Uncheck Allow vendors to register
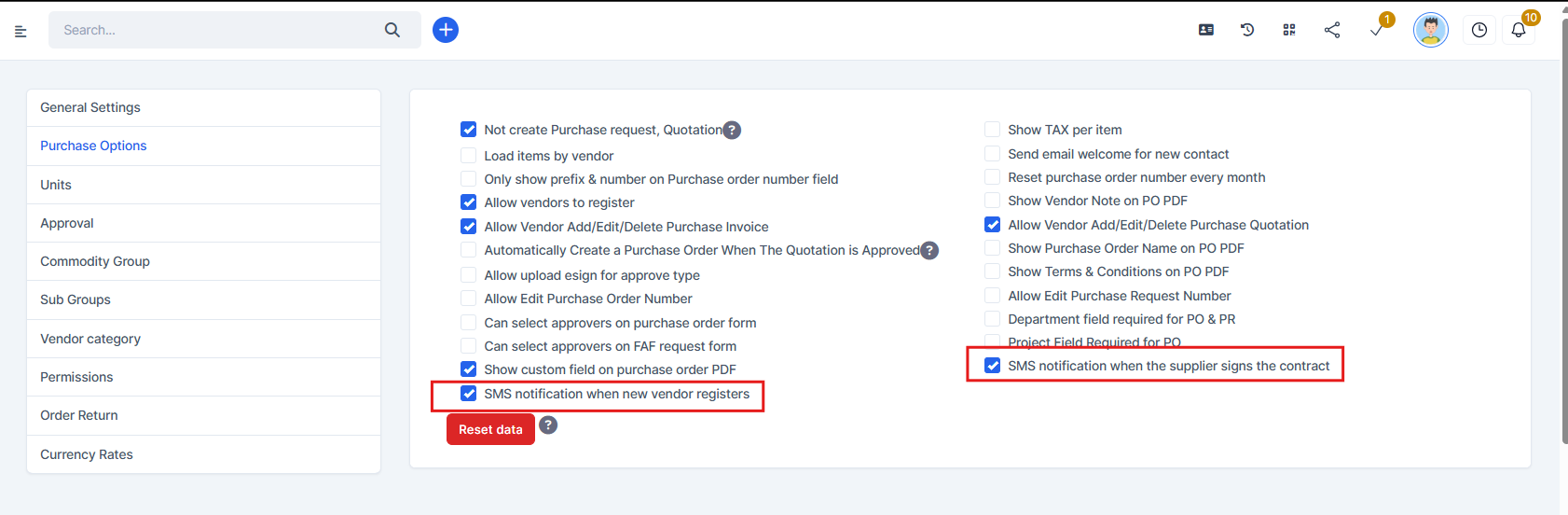Screen dimensions: 1568x515 [469, 202]
